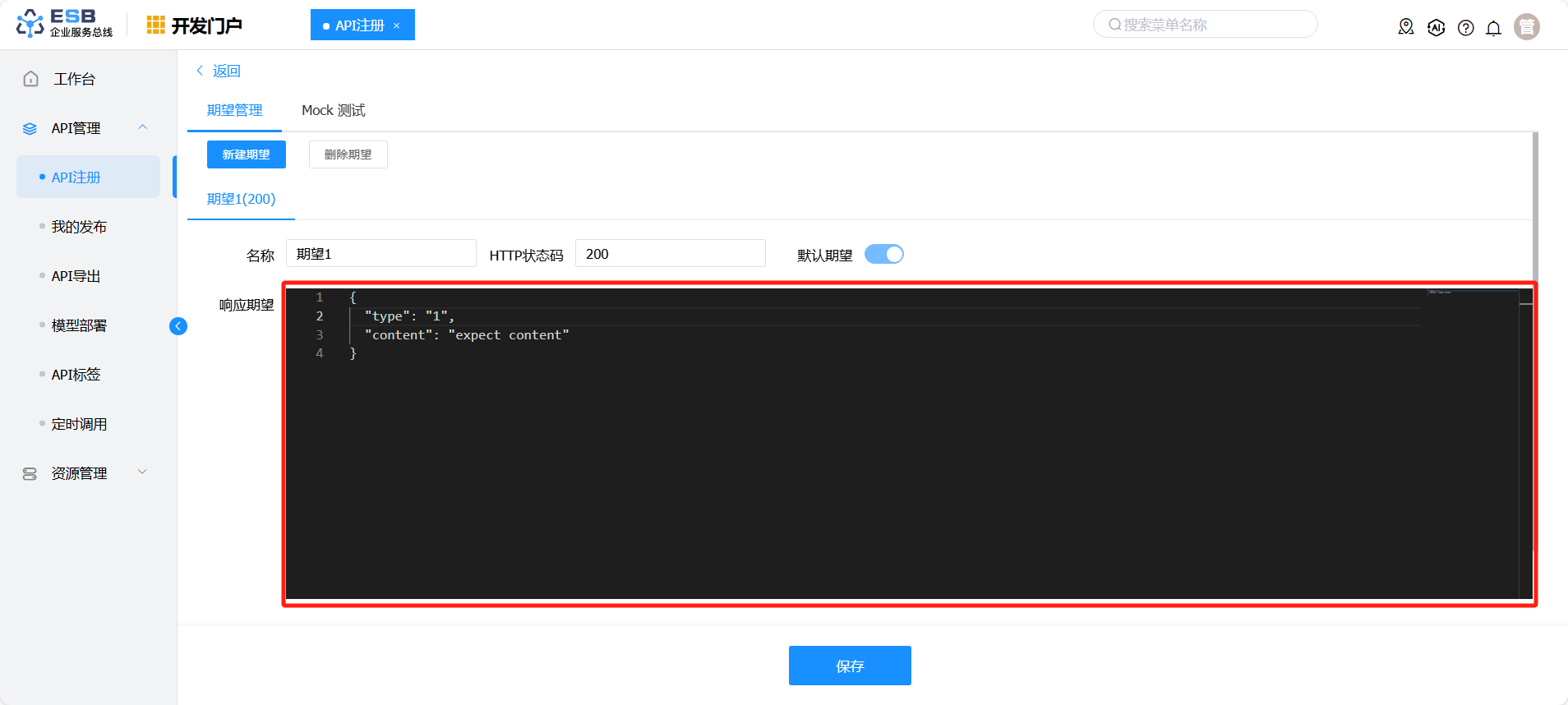Click the user avatar icon
1568x705 pixels.
point(1526,27)
